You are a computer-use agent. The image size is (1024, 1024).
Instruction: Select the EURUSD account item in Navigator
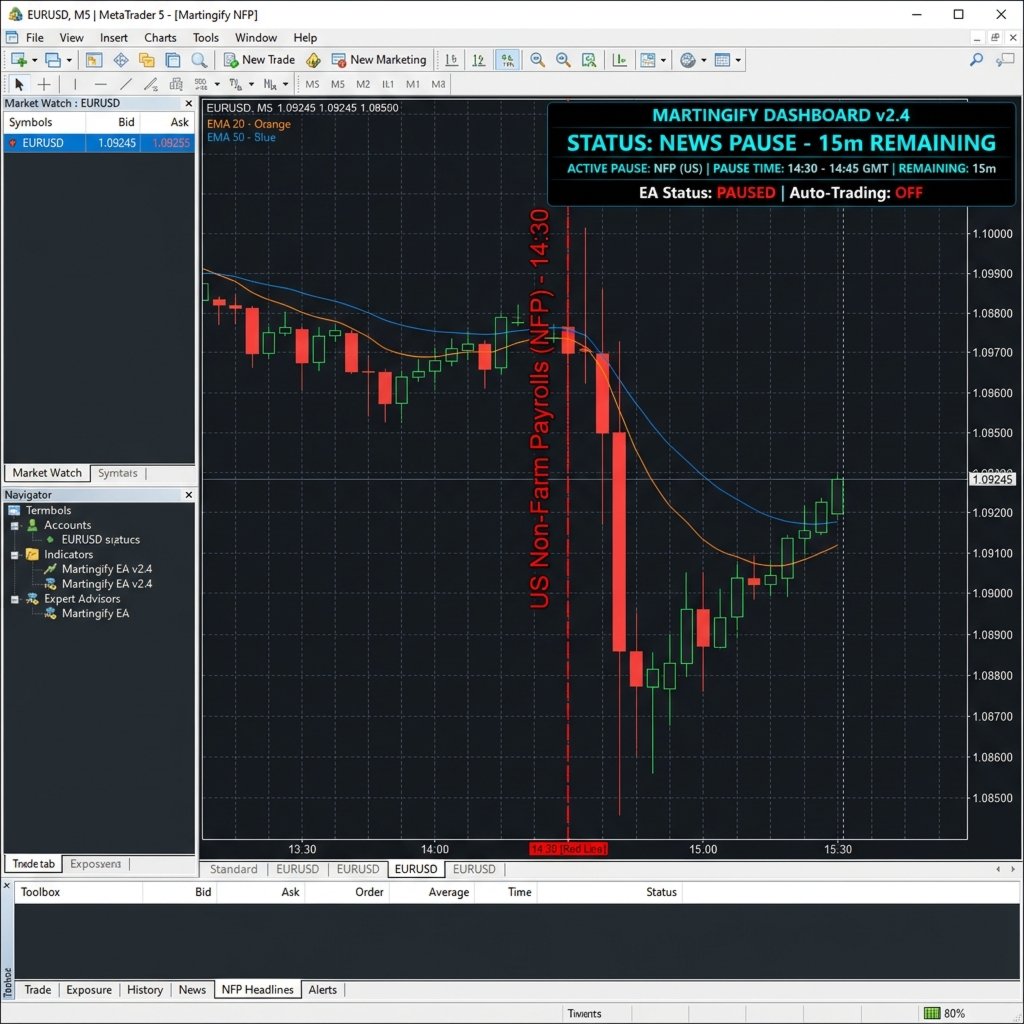pyautogui.click(x=101, y=540)
